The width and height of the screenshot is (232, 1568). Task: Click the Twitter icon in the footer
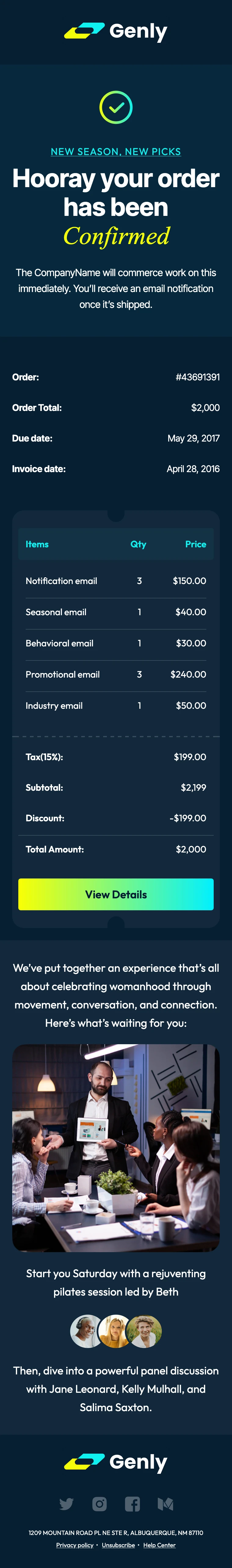pyautogui.click(x=66, y=1504)
